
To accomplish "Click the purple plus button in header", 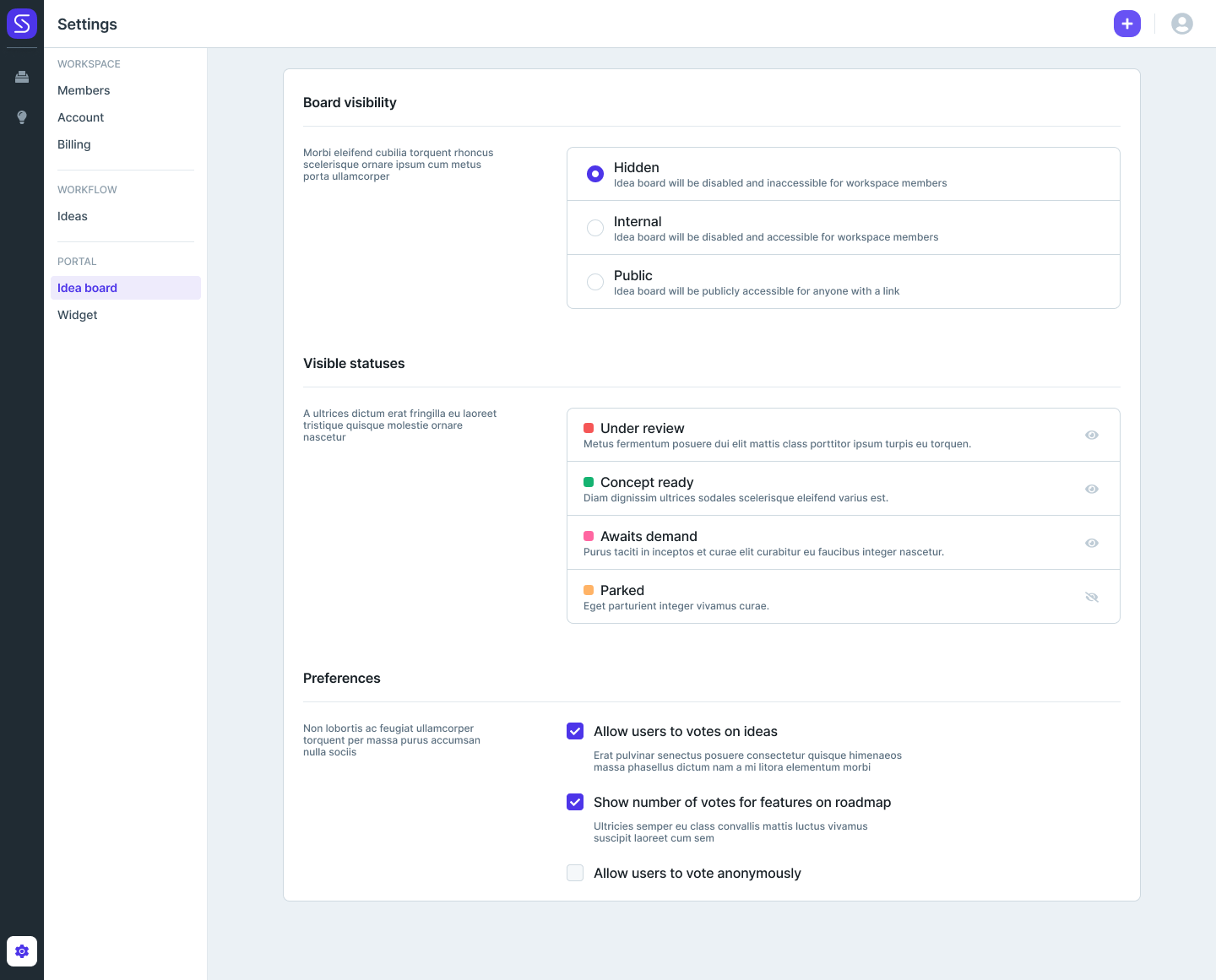I will (x=1127, y=24).
